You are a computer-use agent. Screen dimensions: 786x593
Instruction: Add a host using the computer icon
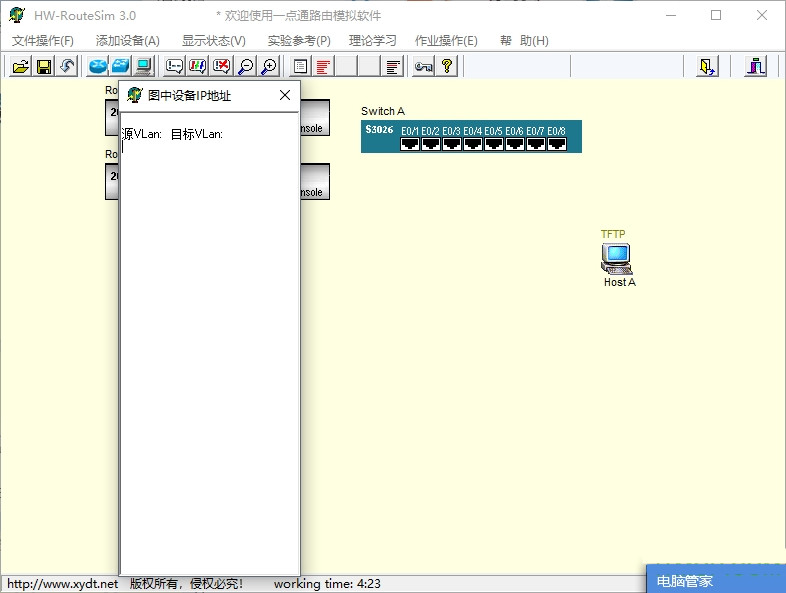(x=144, y=66)
